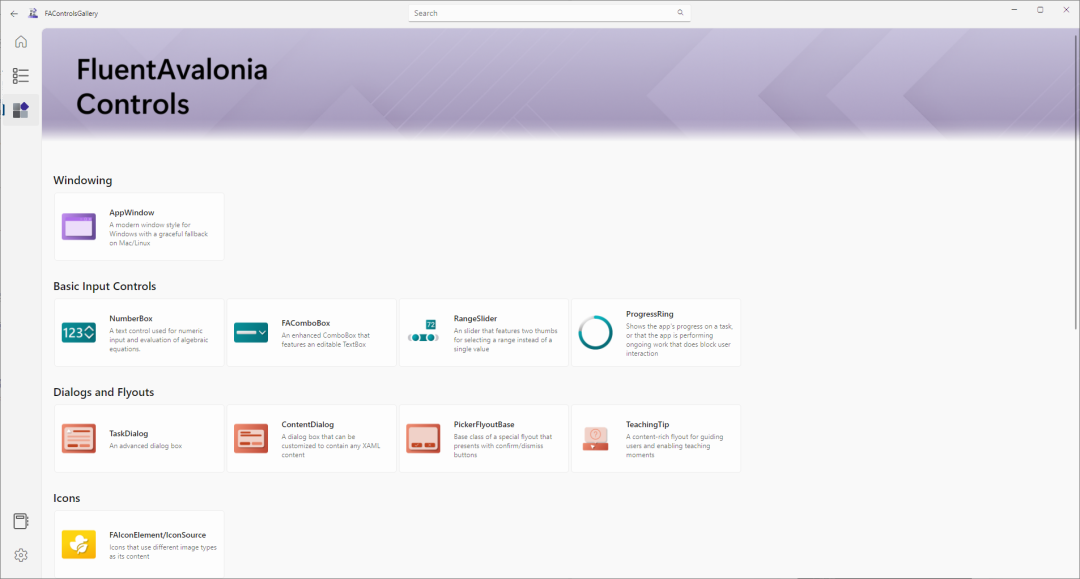The width and height of the screenshot is (1080, 579).
Task: Click the PickerFlyoutBase icon
Action: 423,439
